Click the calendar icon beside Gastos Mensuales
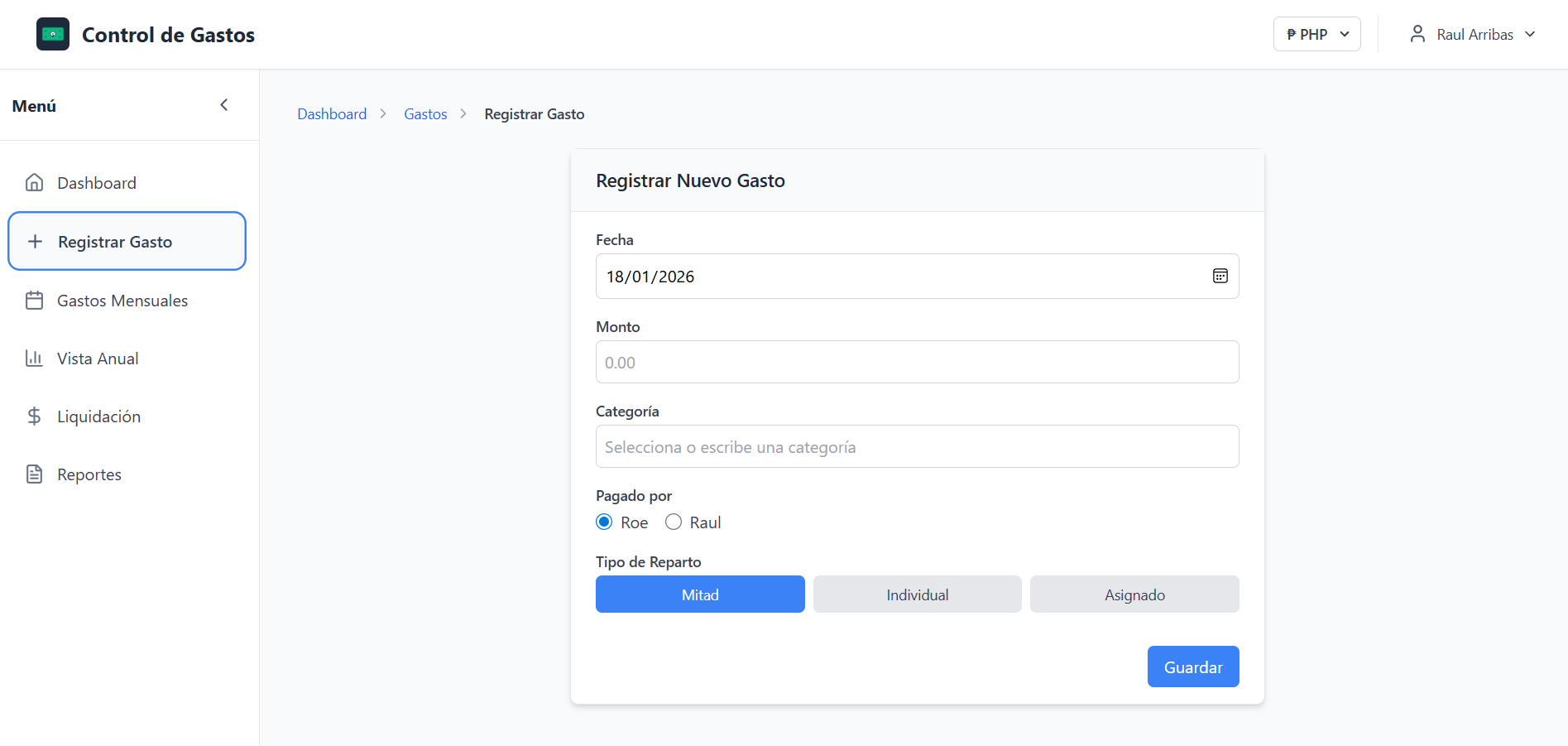The width and height of the screenshot is (1568, 746). point(34,300)
